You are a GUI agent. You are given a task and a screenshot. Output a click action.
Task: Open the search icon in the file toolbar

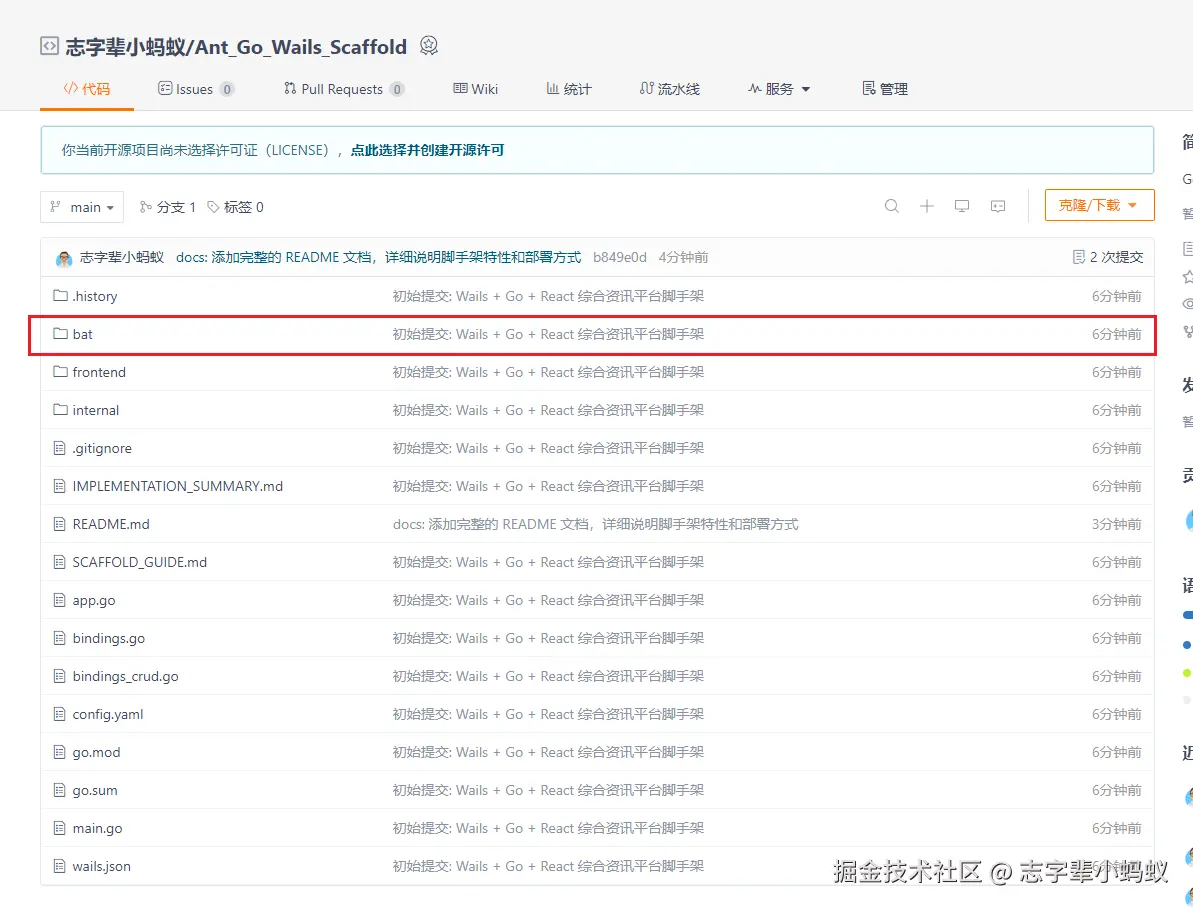pos(892,206)
